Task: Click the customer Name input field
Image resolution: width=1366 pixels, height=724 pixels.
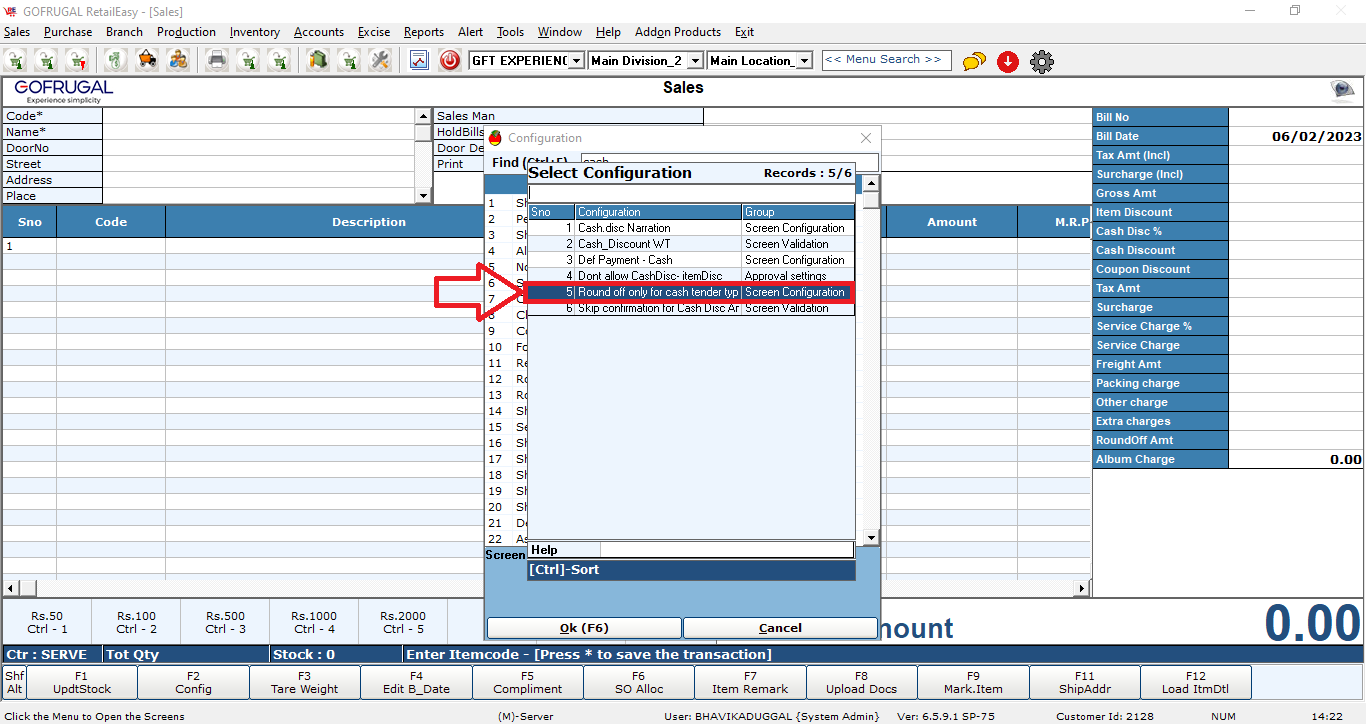Action: (259, 132)
